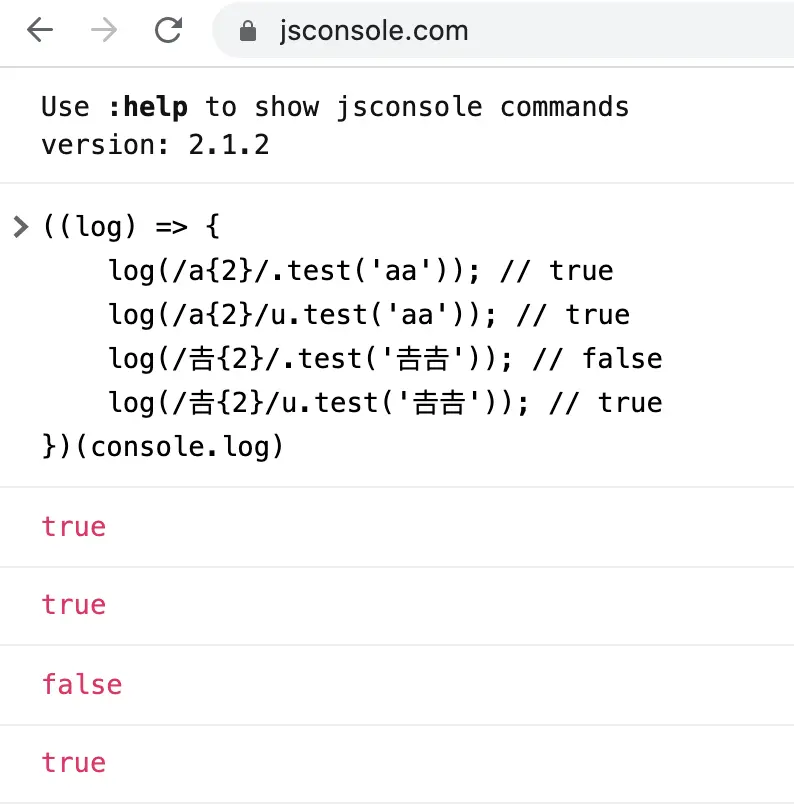This screenshot has height=804, width=794.
Task: Click the "show jsconsole commands" text
Action: pos(442,107)
